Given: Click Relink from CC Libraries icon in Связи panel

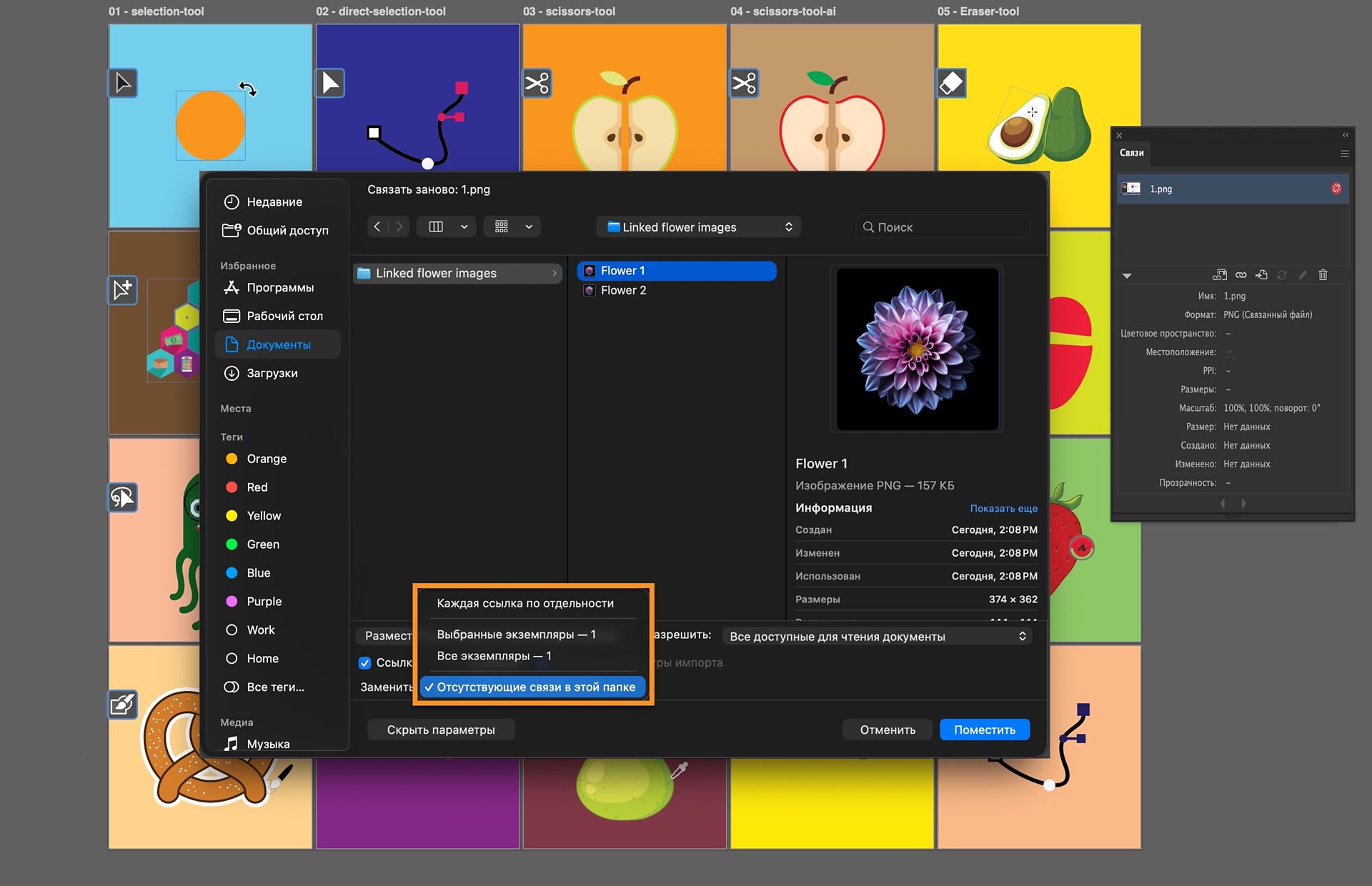Looking at the screenshot, I should [x=1220, y=275].
